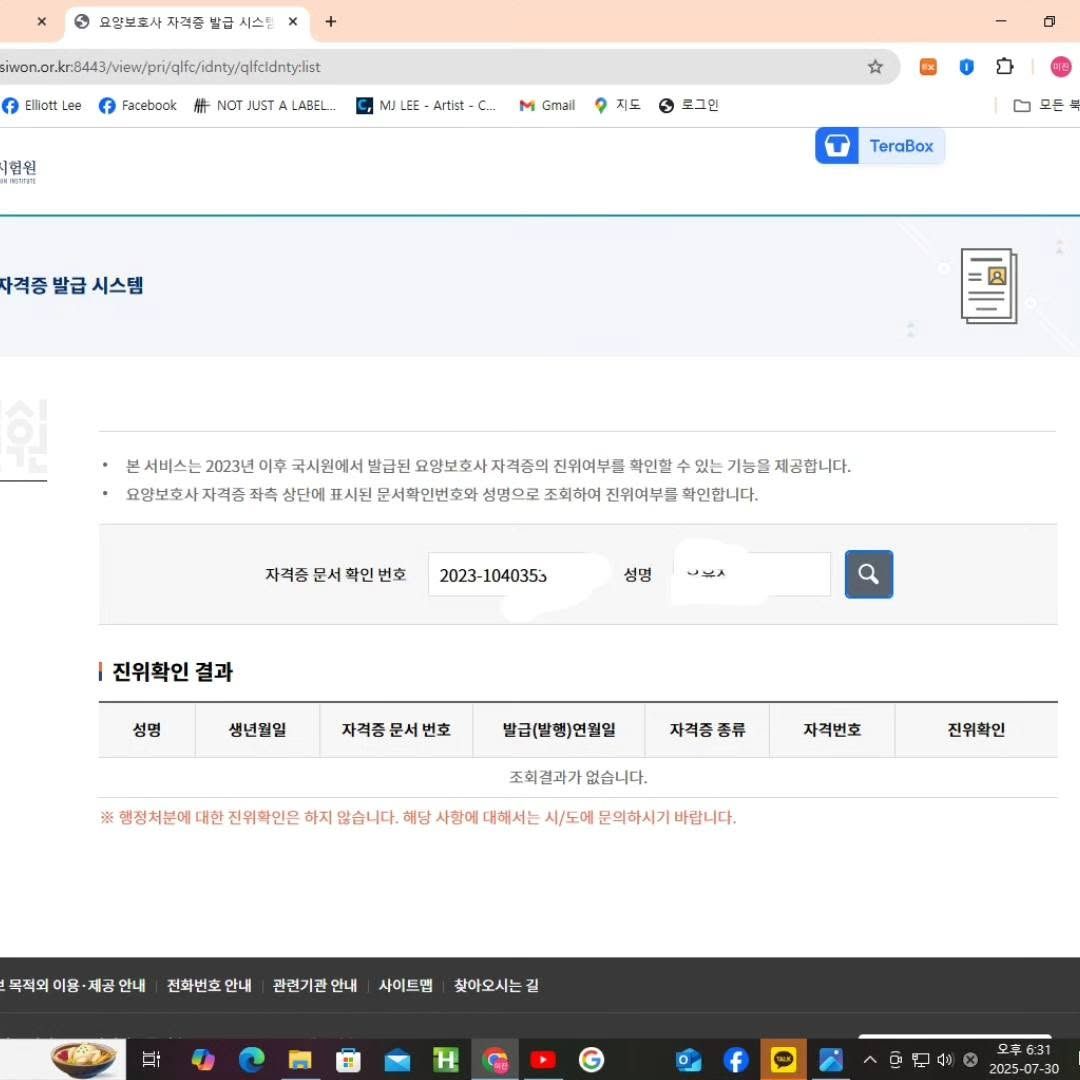Open Task View on the taskbar
The image size is (1080, 1080).
coord(151,1059)
